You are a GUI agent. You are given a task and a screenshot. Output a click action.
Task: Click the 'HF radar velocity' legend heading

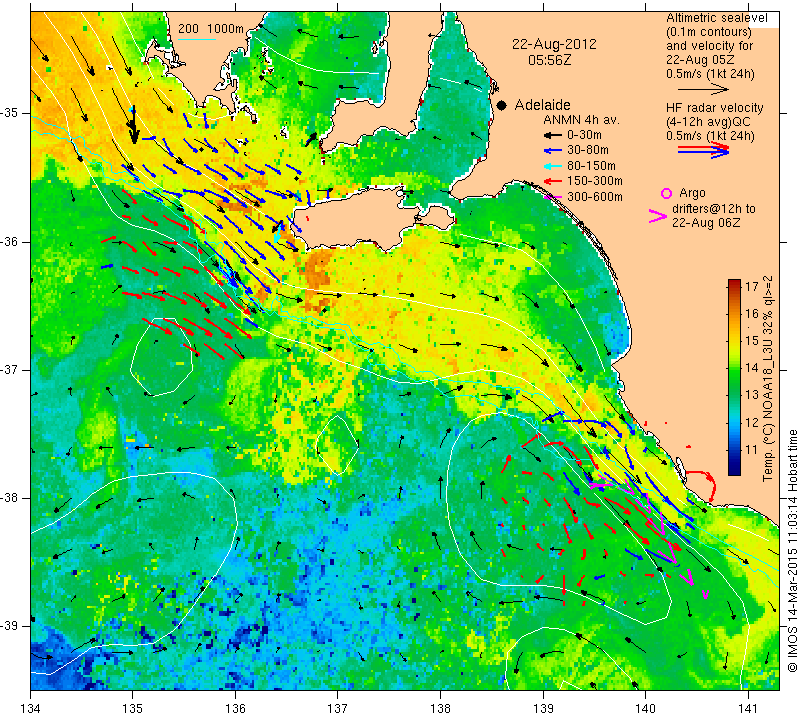pos(714,108)
